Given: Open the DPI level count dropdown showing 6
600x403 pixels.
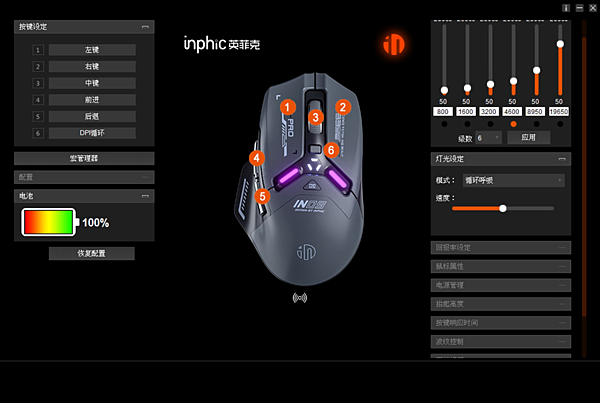Looking at the screenshot, I should point(489,138).
